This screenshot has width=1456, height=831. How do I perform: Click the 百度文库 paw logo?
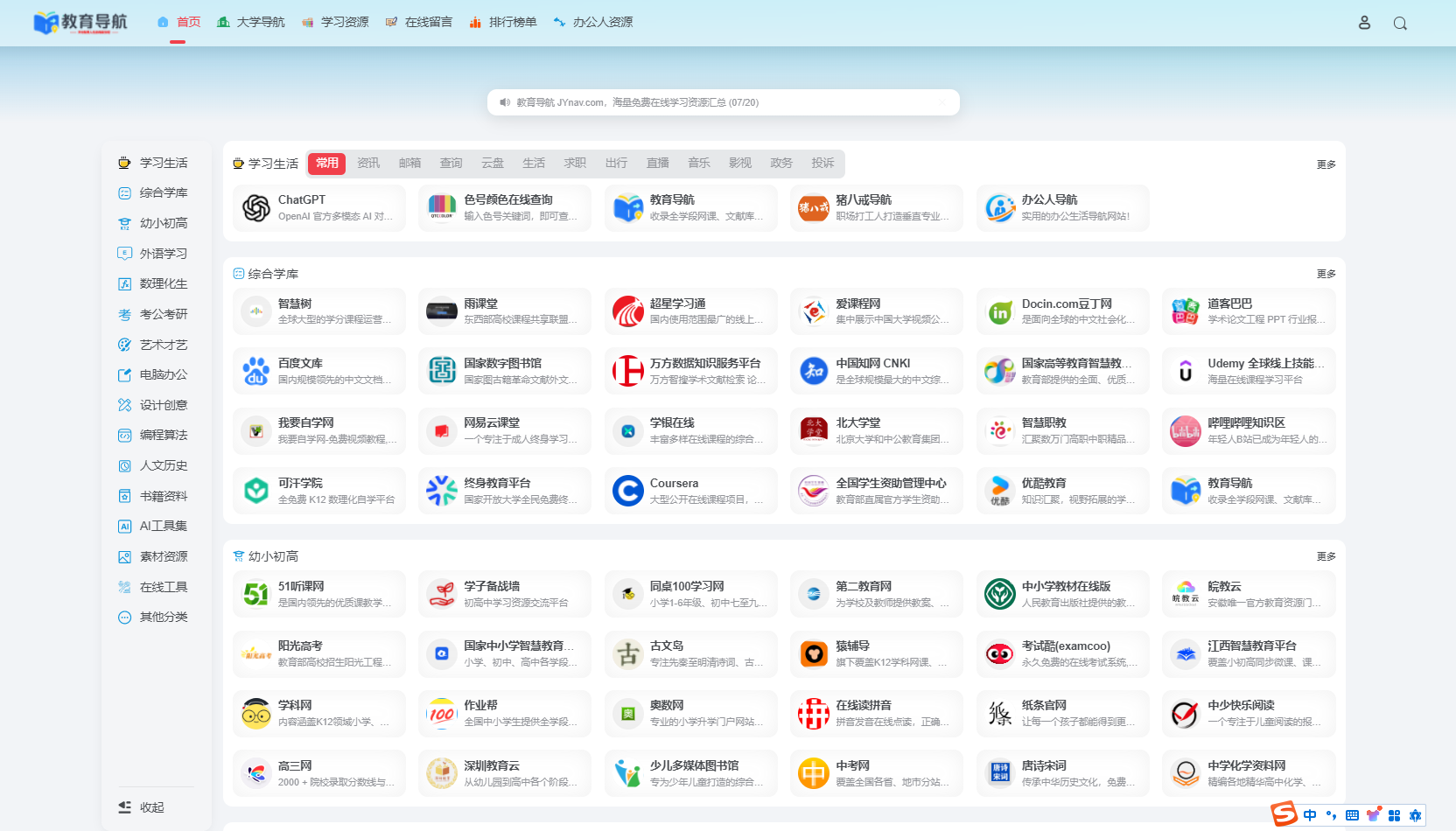256,371
